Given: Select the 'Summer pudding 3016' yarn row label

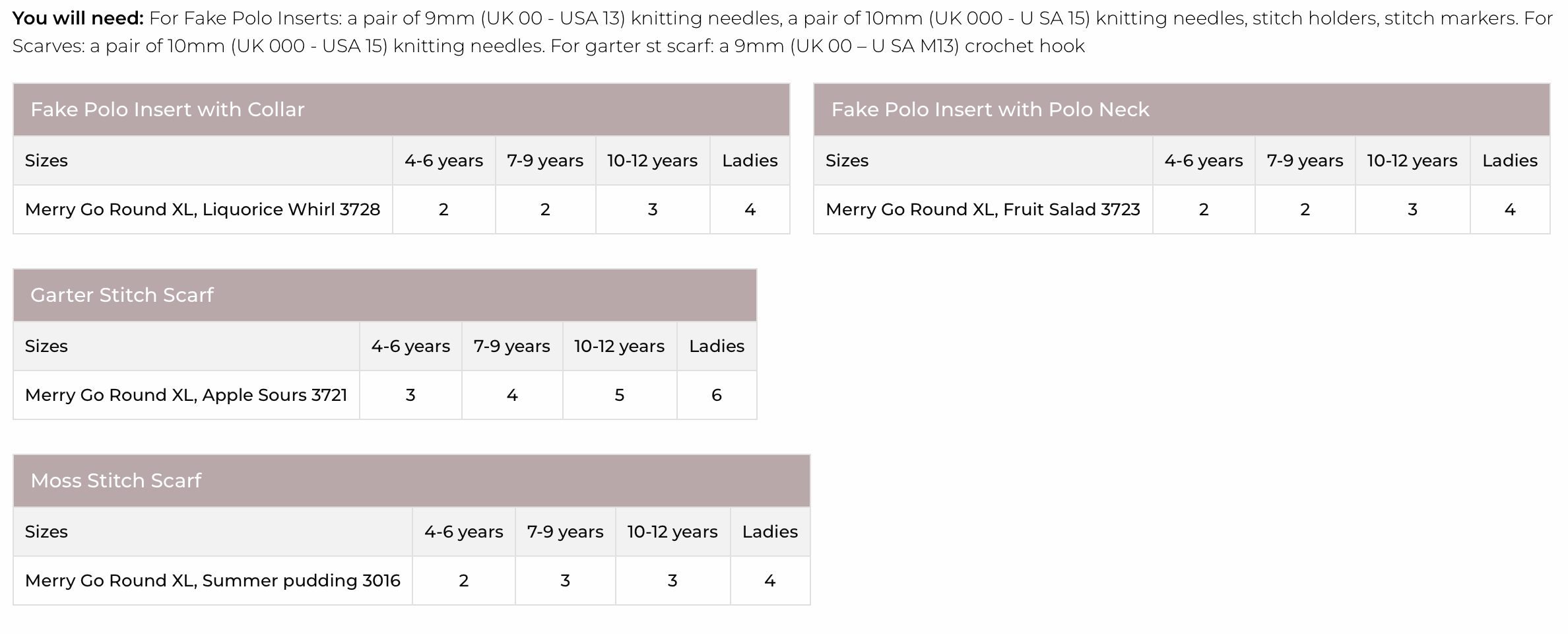Looking at the screenshot, I should pos(212,581).
